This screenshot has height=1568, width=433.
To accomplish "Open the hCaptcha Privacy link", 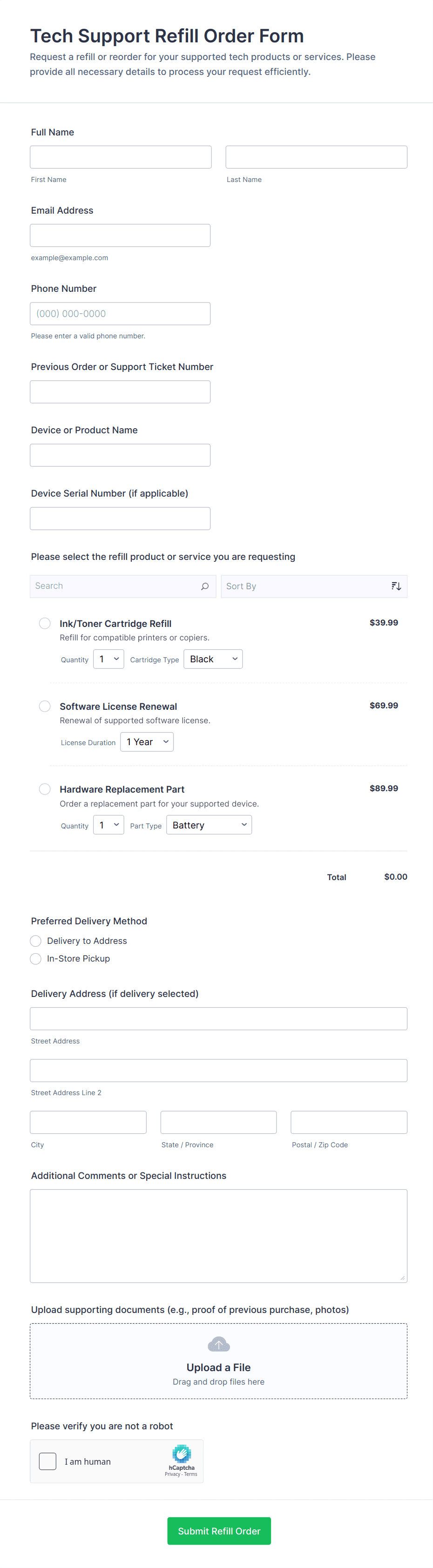I will [172, 1474].
